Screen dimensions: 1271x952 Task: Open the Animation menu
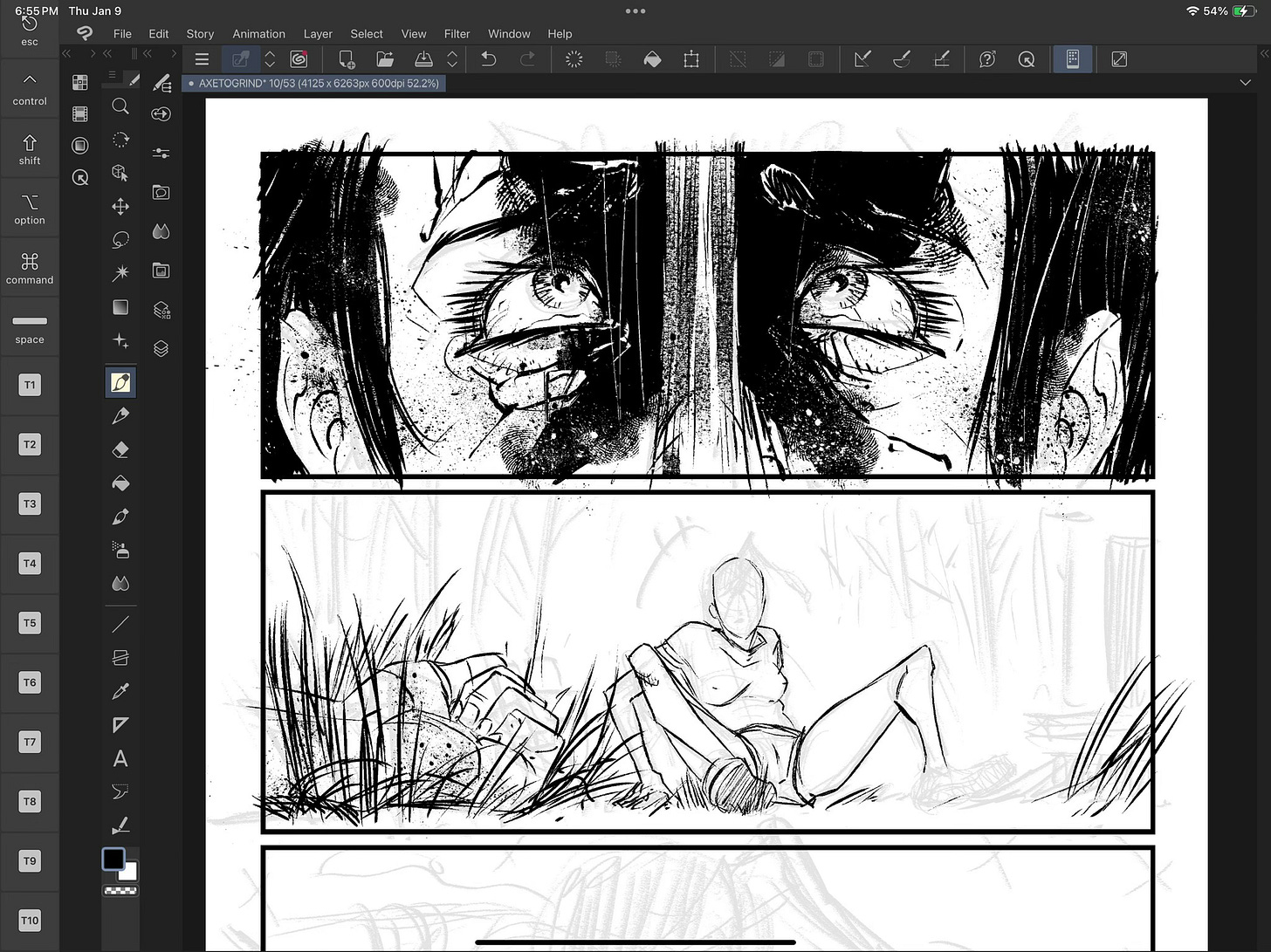click(258, 34)
